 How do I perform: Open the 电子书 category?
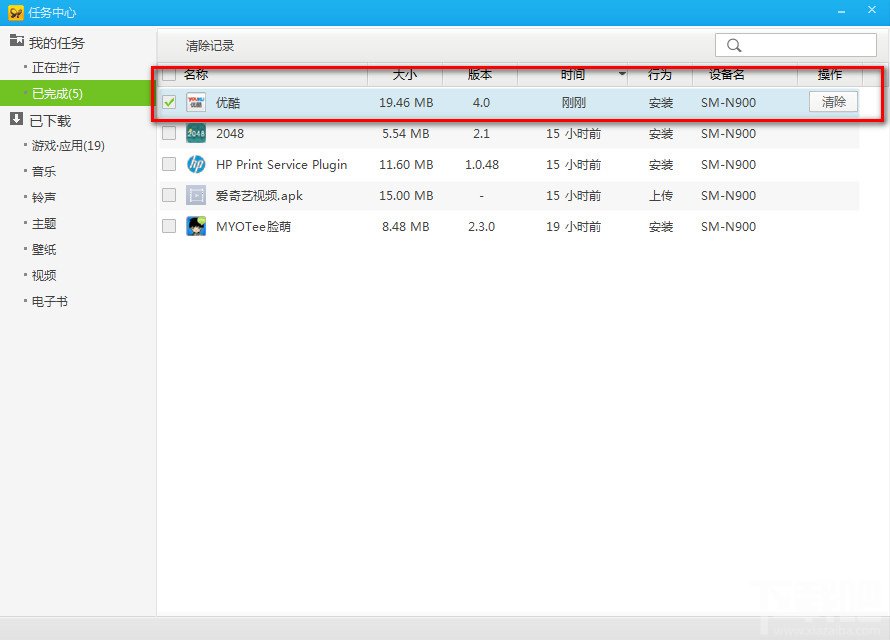tap(50, 302)
